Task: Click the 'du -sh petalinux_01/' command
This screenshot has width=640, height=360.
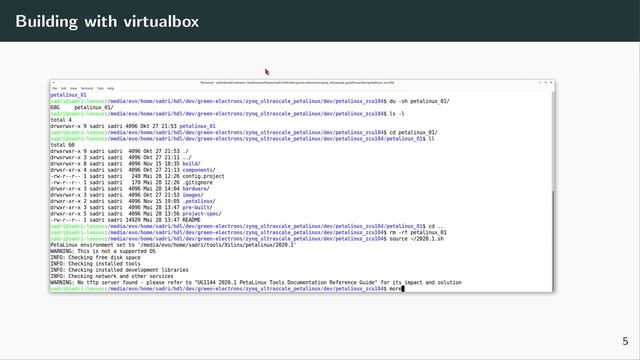Action: 419,101
